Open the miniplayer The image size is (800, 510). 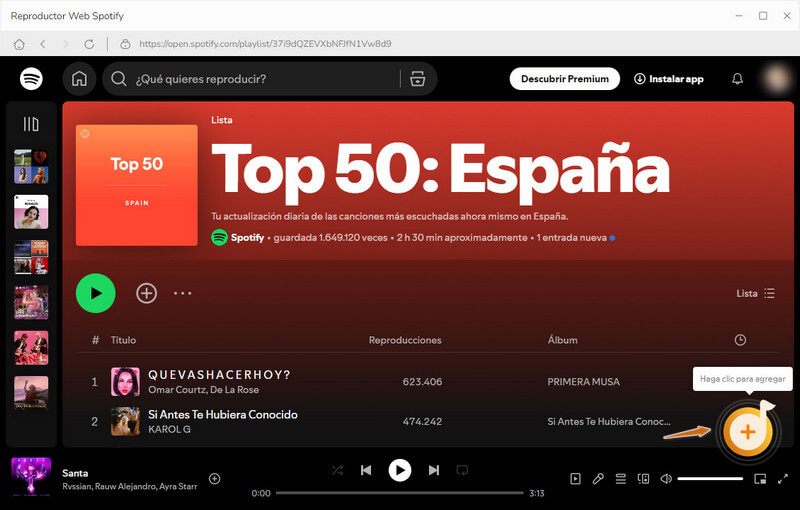point(760,478)
